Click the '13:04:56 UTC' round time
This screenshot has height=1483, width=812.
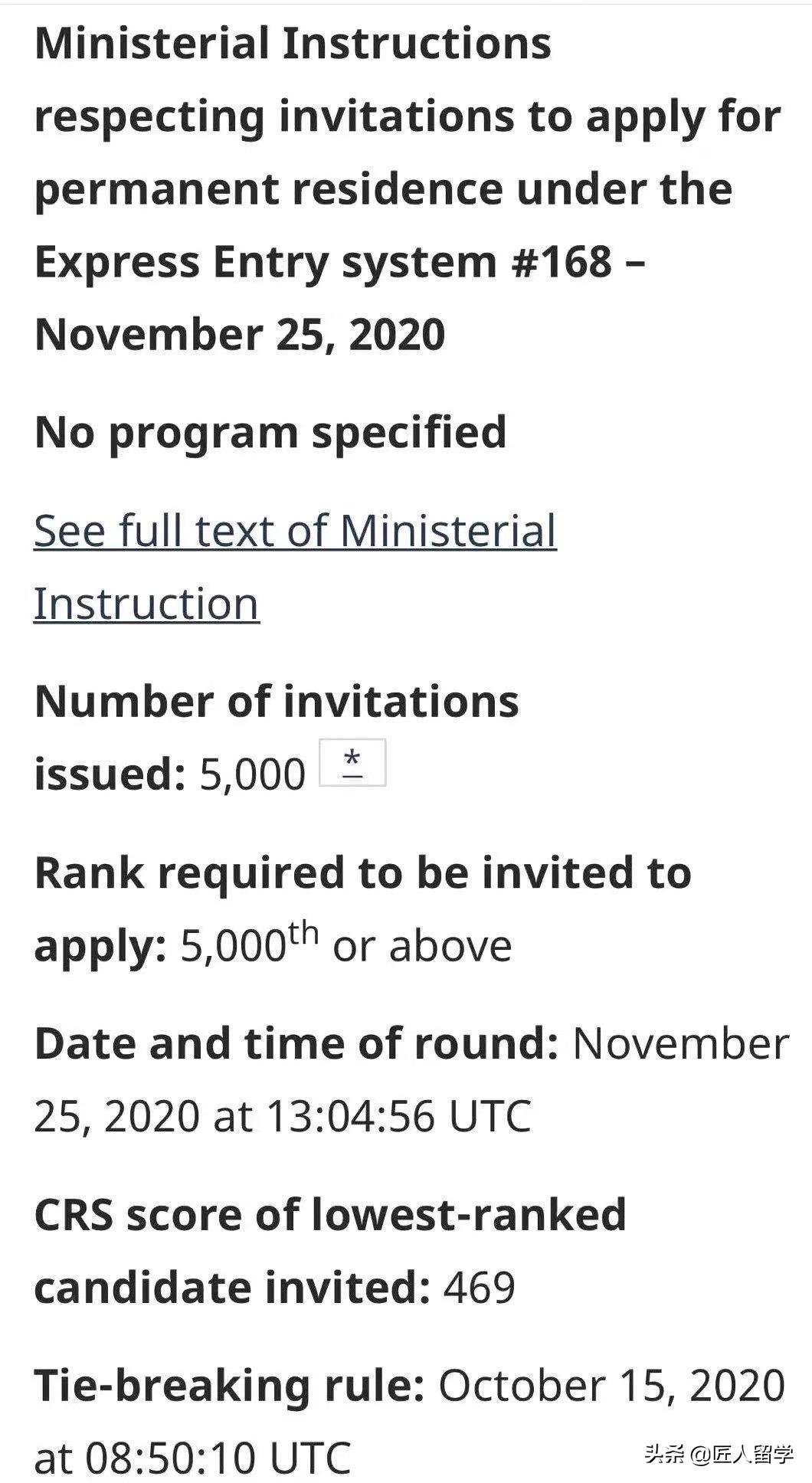[398, 1116]
